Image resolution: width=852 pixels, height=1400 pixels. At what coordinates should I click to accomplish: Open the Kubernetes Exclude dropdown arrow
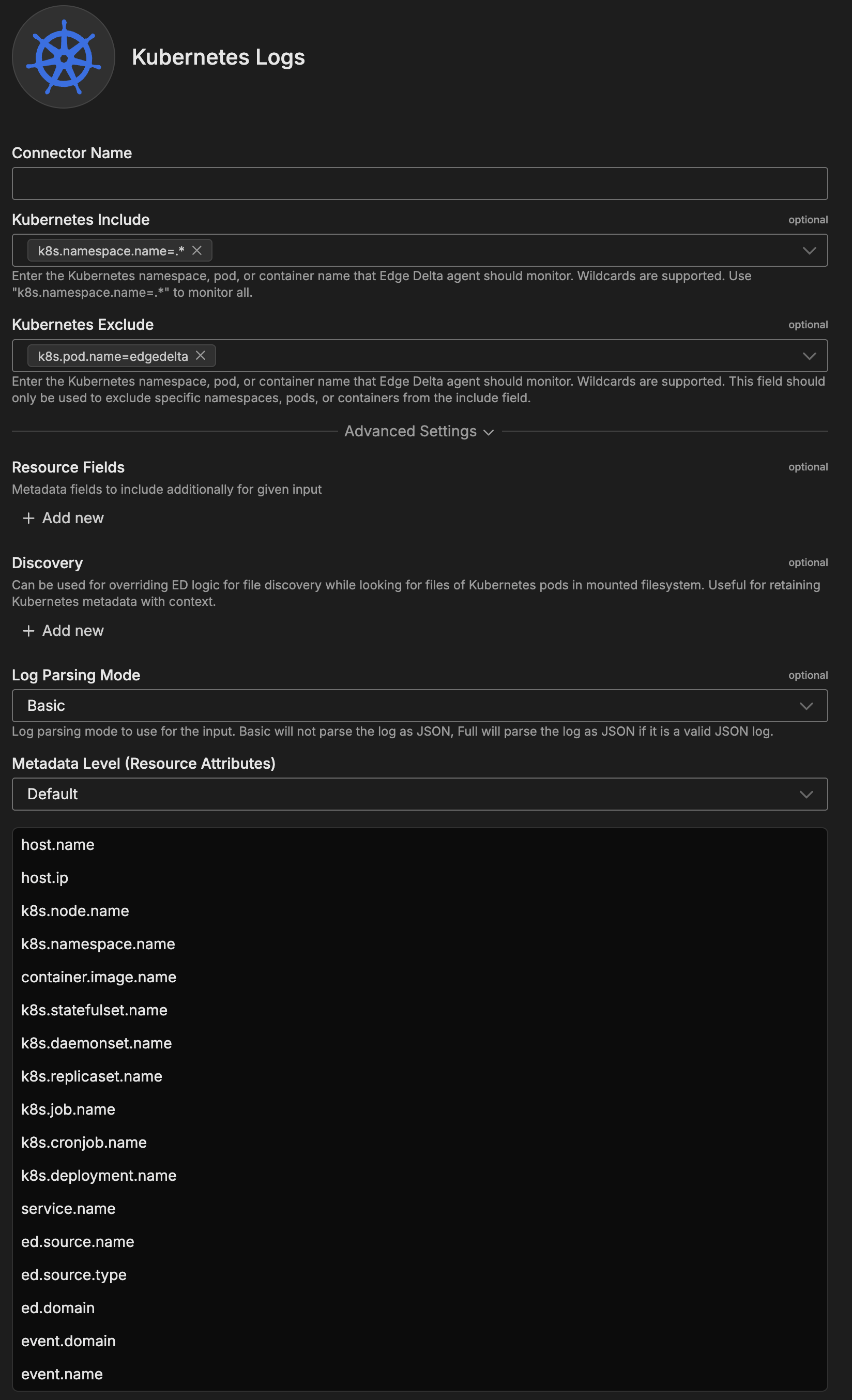point(809,356)
